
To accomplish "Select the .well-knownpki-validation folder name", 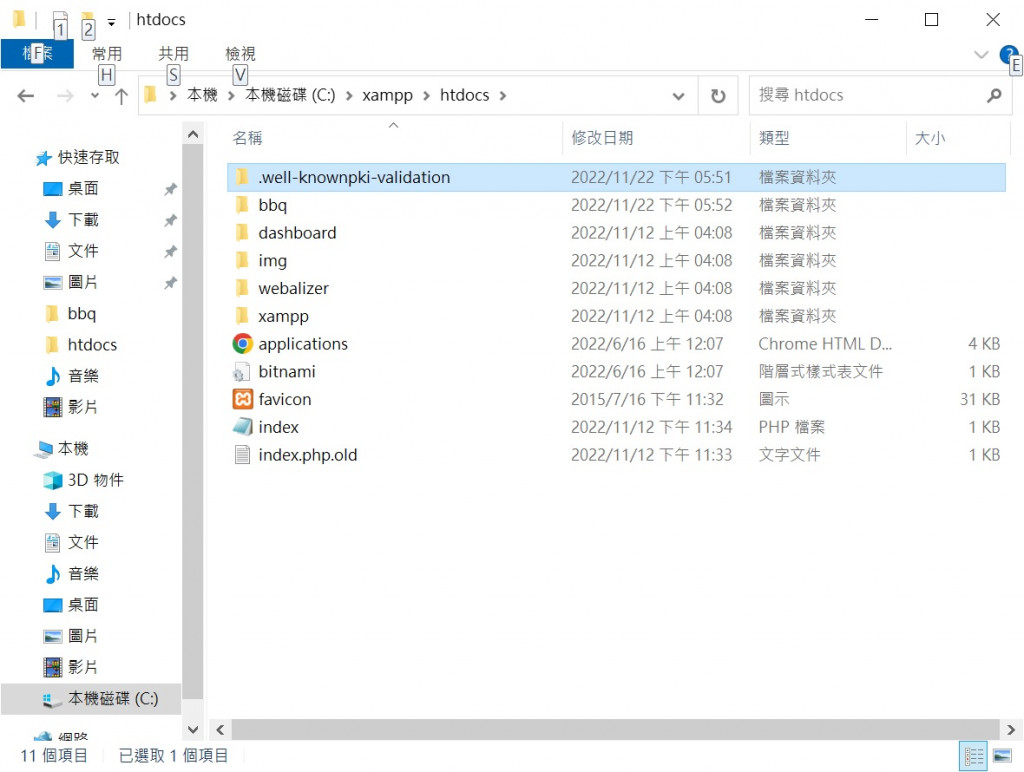I will (354, 178).
